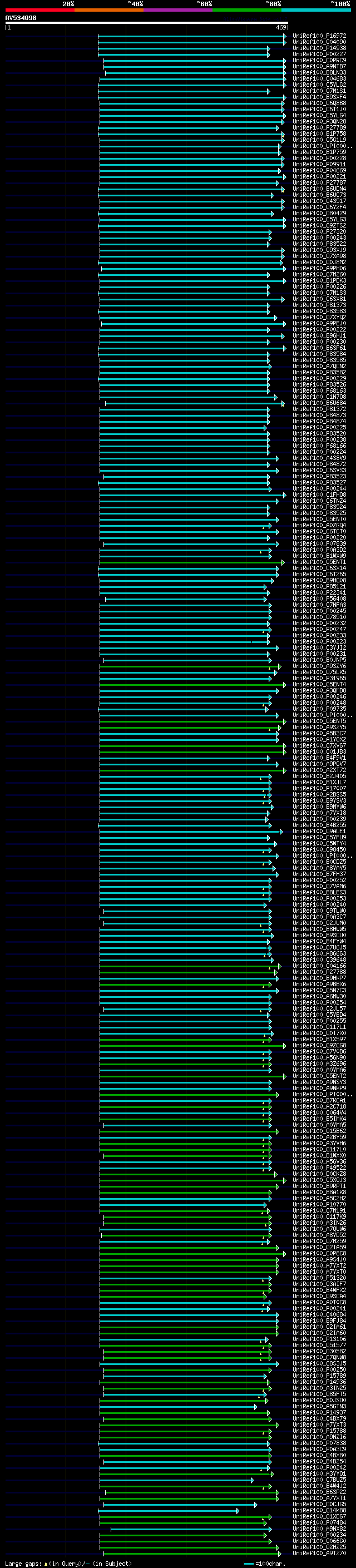Select the UniRef100_A9NTB7 label
The height and width of the screenshot is (1568, 356).
coord(319,66)
